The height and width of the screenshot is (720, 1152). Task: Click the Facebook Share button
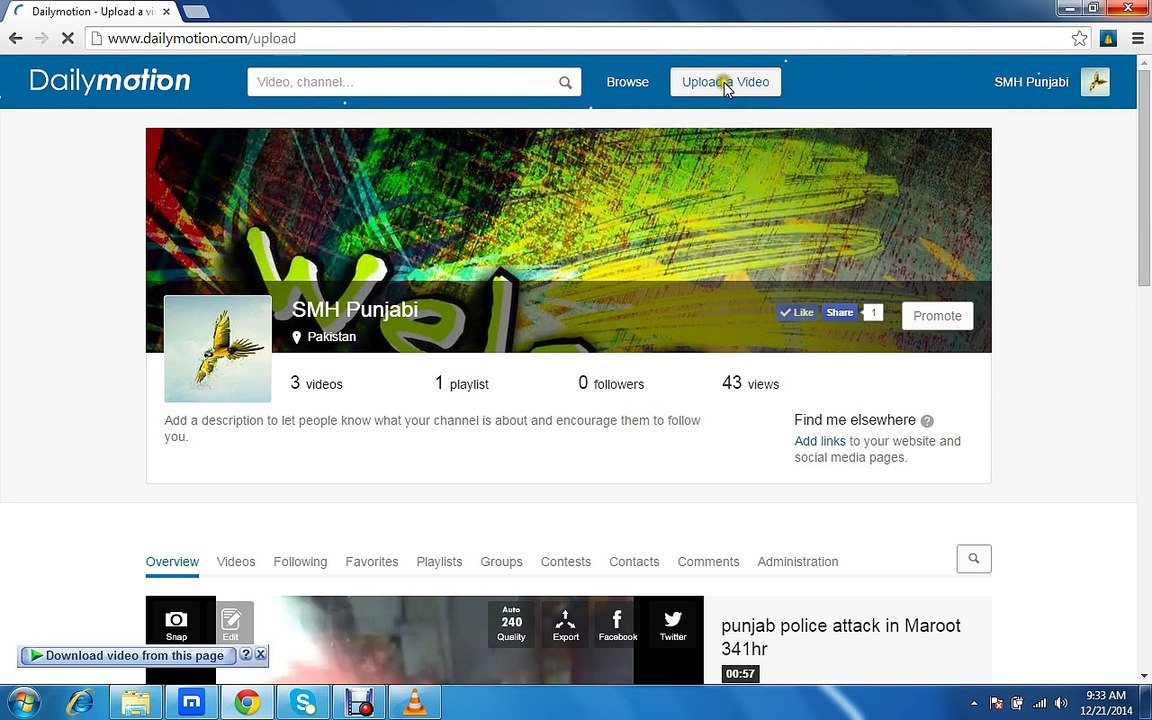(839, 312)
